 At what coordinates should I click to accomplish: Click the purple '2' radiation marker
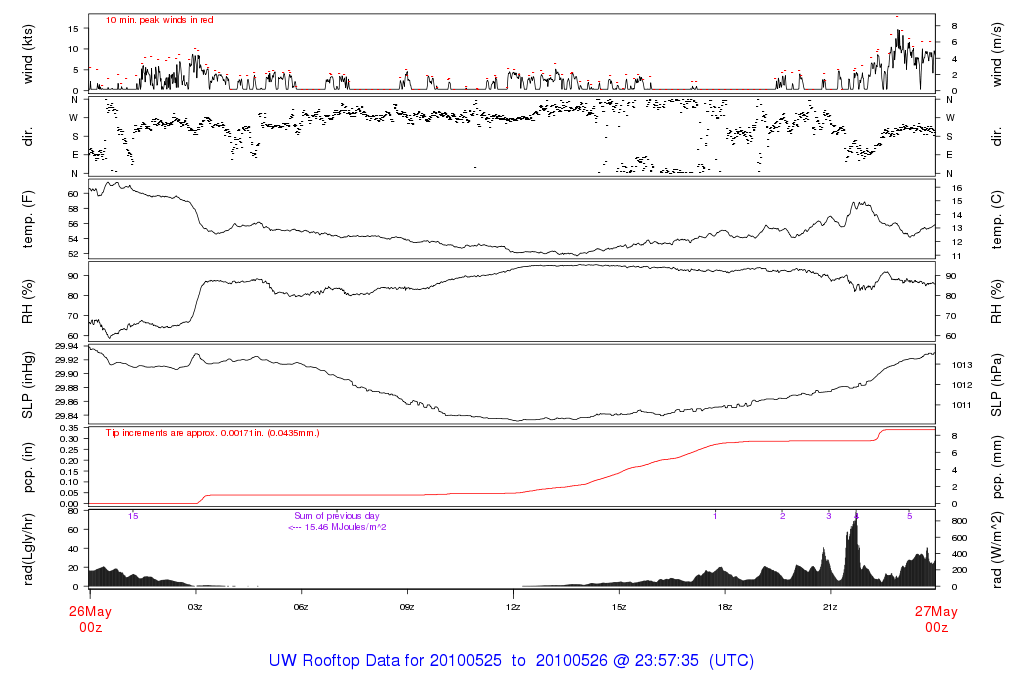[782, 516]
